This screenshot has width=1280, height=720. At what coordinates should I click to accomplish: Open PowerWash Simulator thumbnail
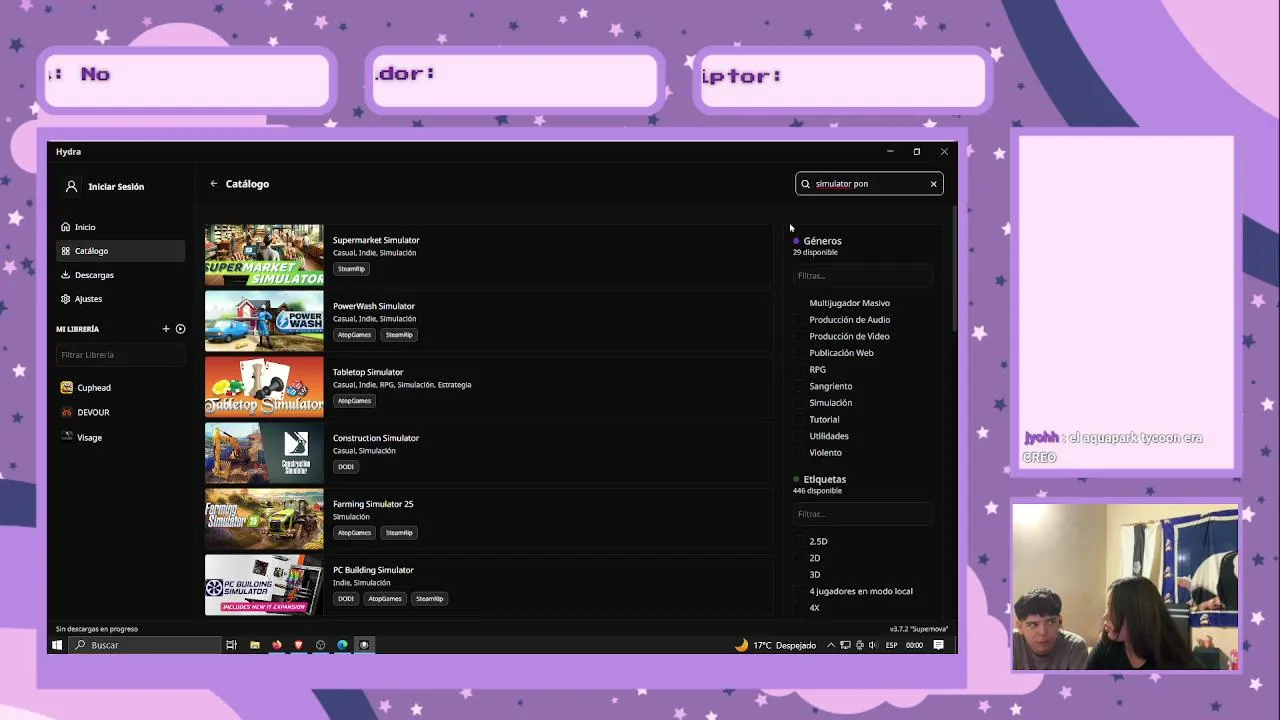[264, 321]
